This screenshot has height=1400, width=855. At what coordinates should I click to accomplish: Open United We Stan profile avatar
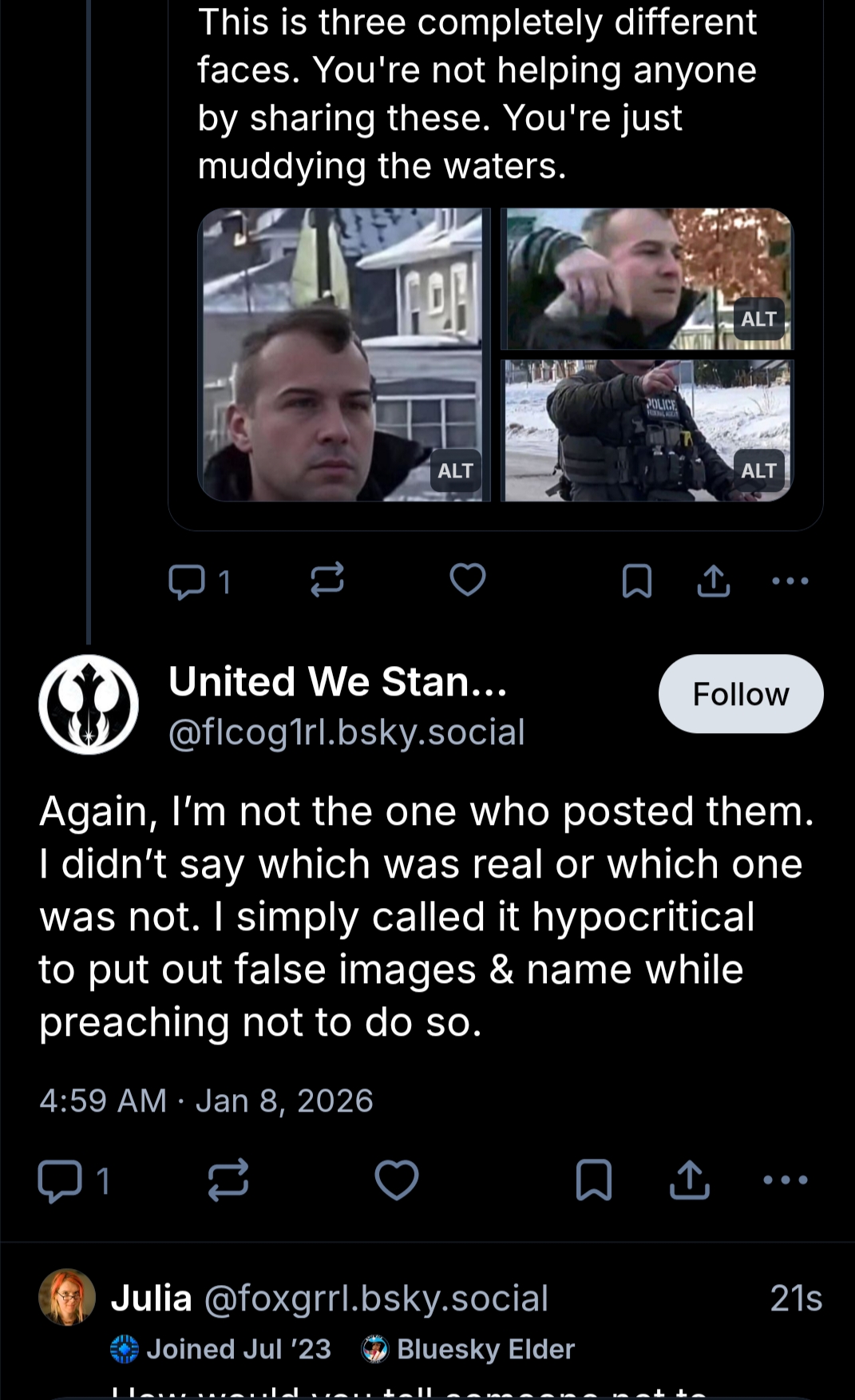[89, 704]
